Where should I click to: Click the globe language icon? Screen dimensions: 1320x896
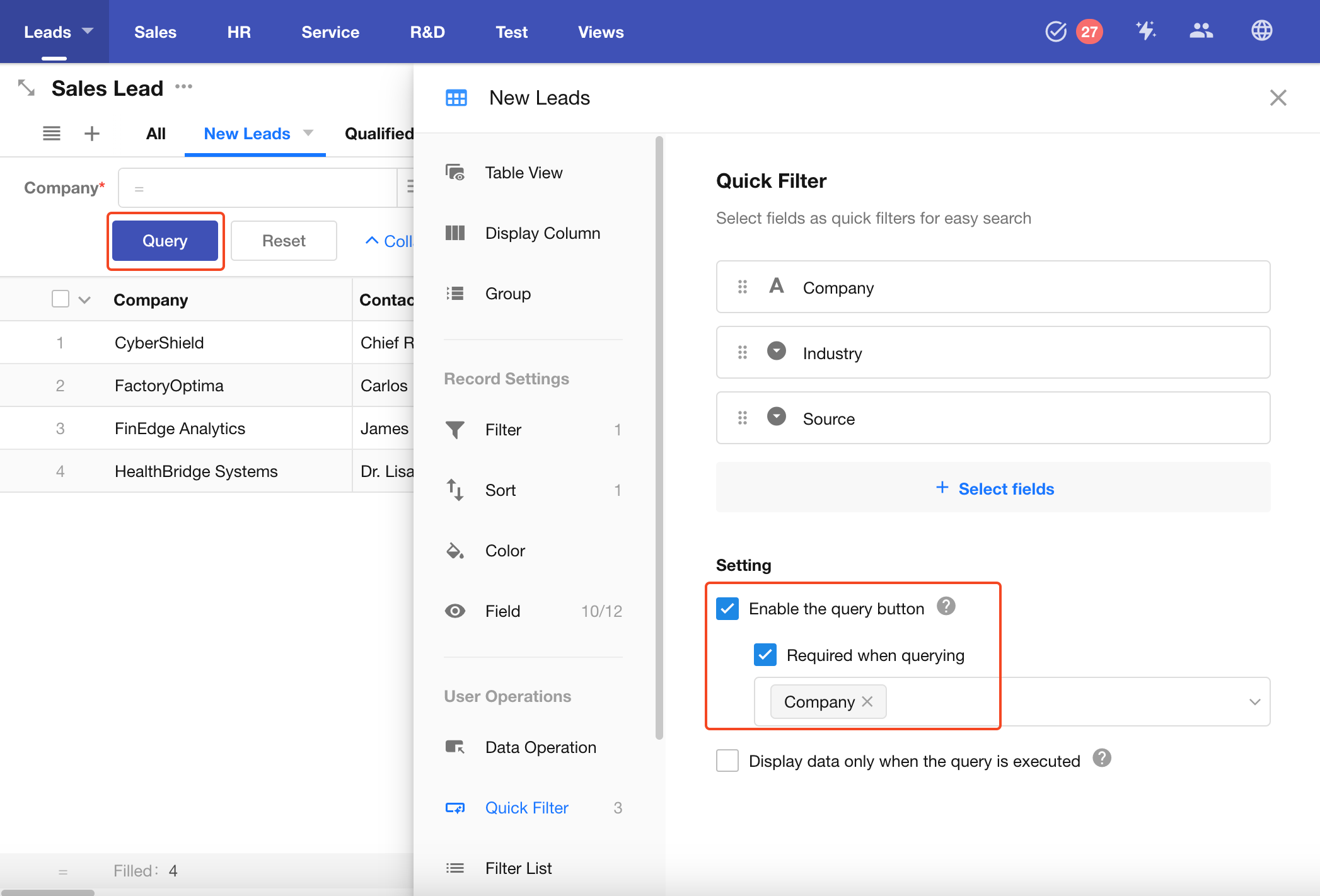click(1261, 31)
